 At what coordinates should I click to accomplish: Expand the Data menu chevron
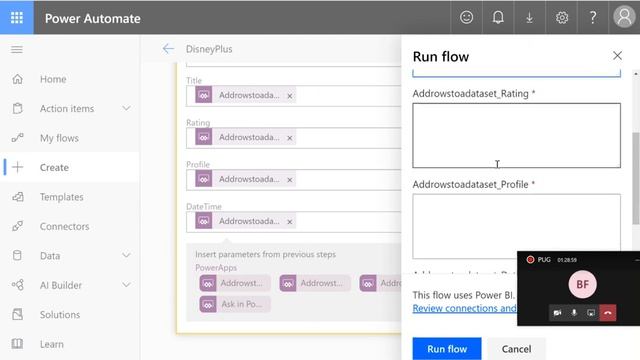tap(127, 256)
